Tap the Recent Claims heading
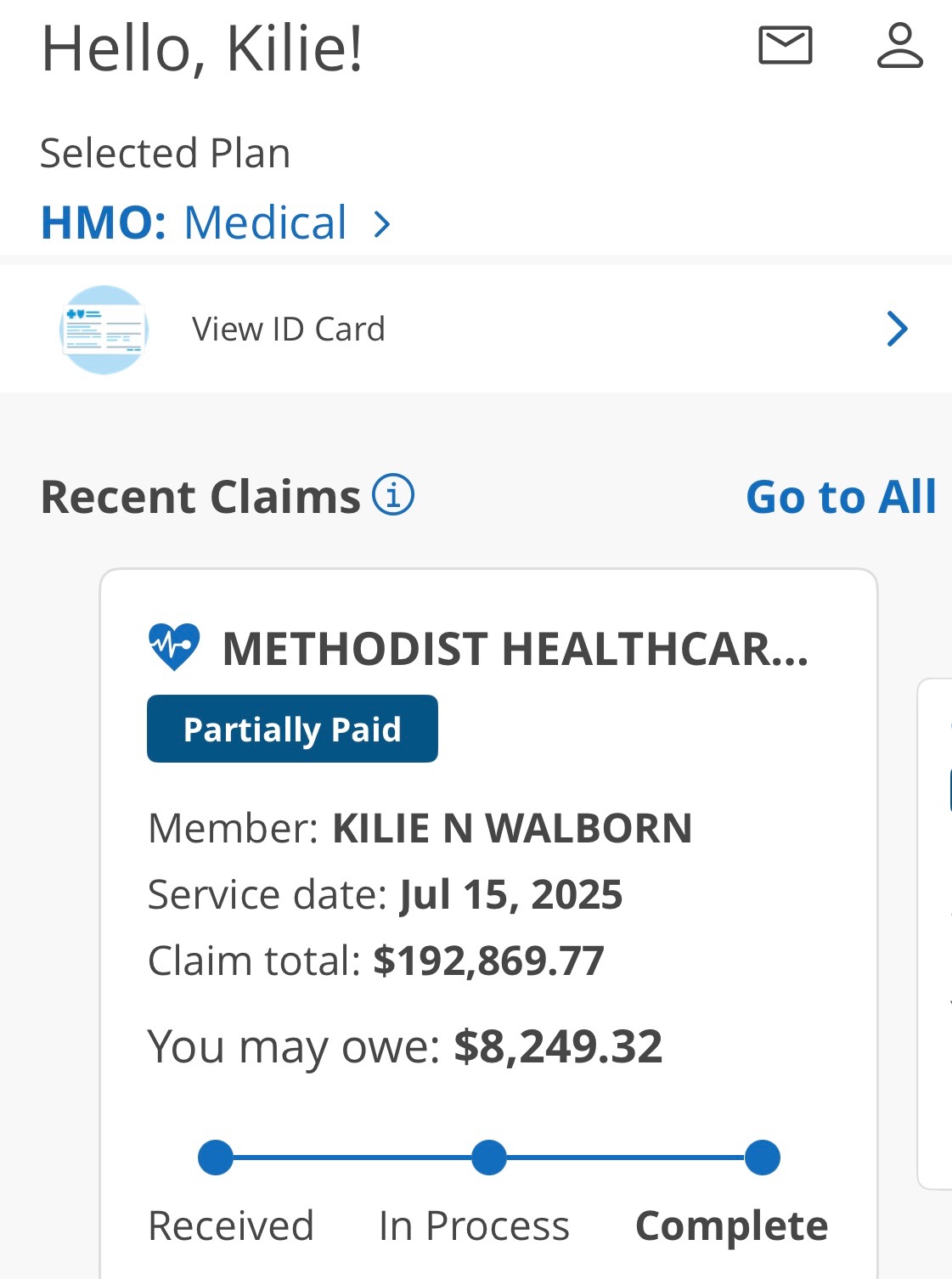The height and width of the screenshot is (1279, 952). coord(201,497)
